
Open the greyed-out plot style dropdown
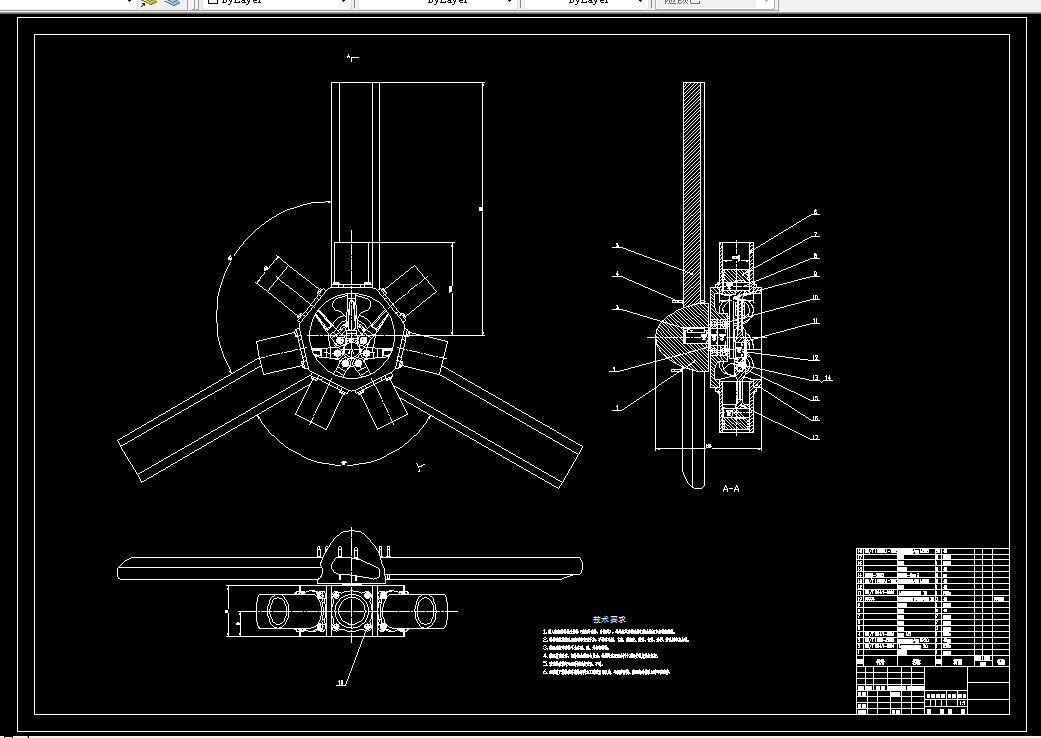pyautogui.click(x=714, y=3)
